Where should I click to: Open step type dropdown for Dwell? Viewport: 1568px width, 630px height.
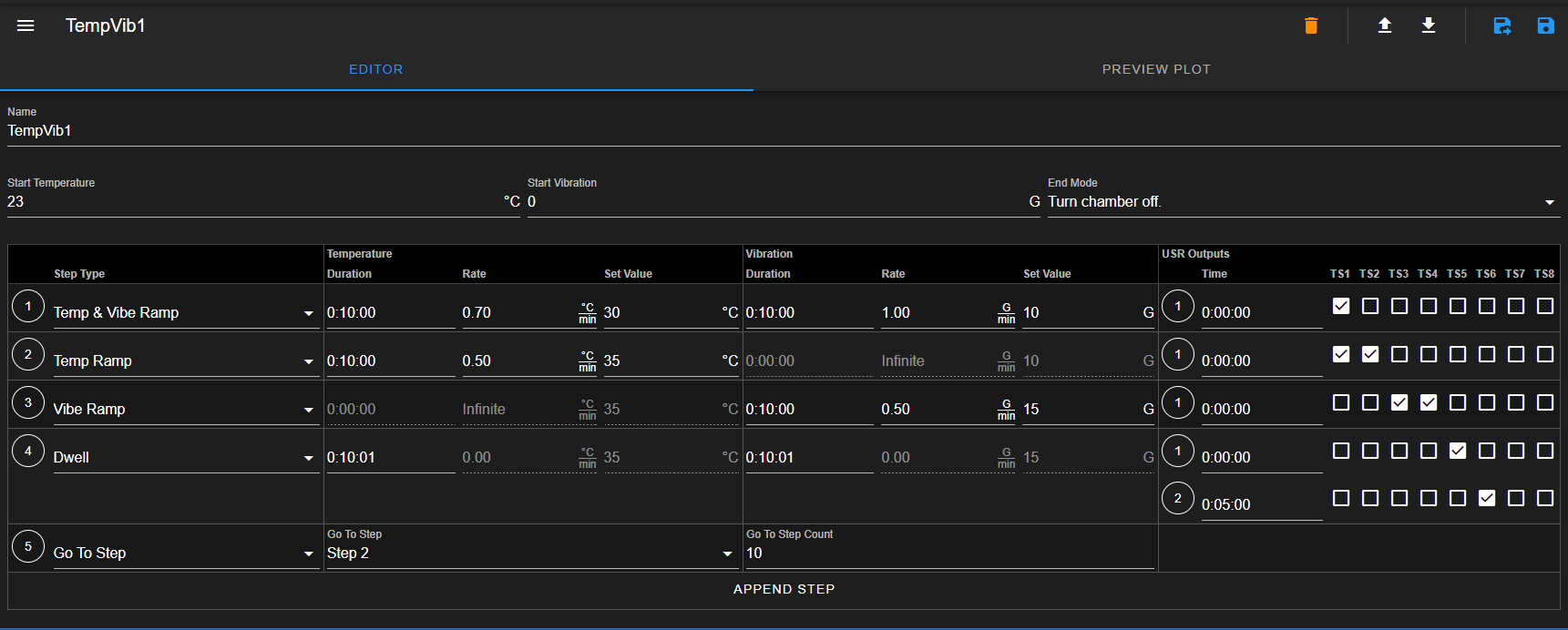tap(186, 457)
